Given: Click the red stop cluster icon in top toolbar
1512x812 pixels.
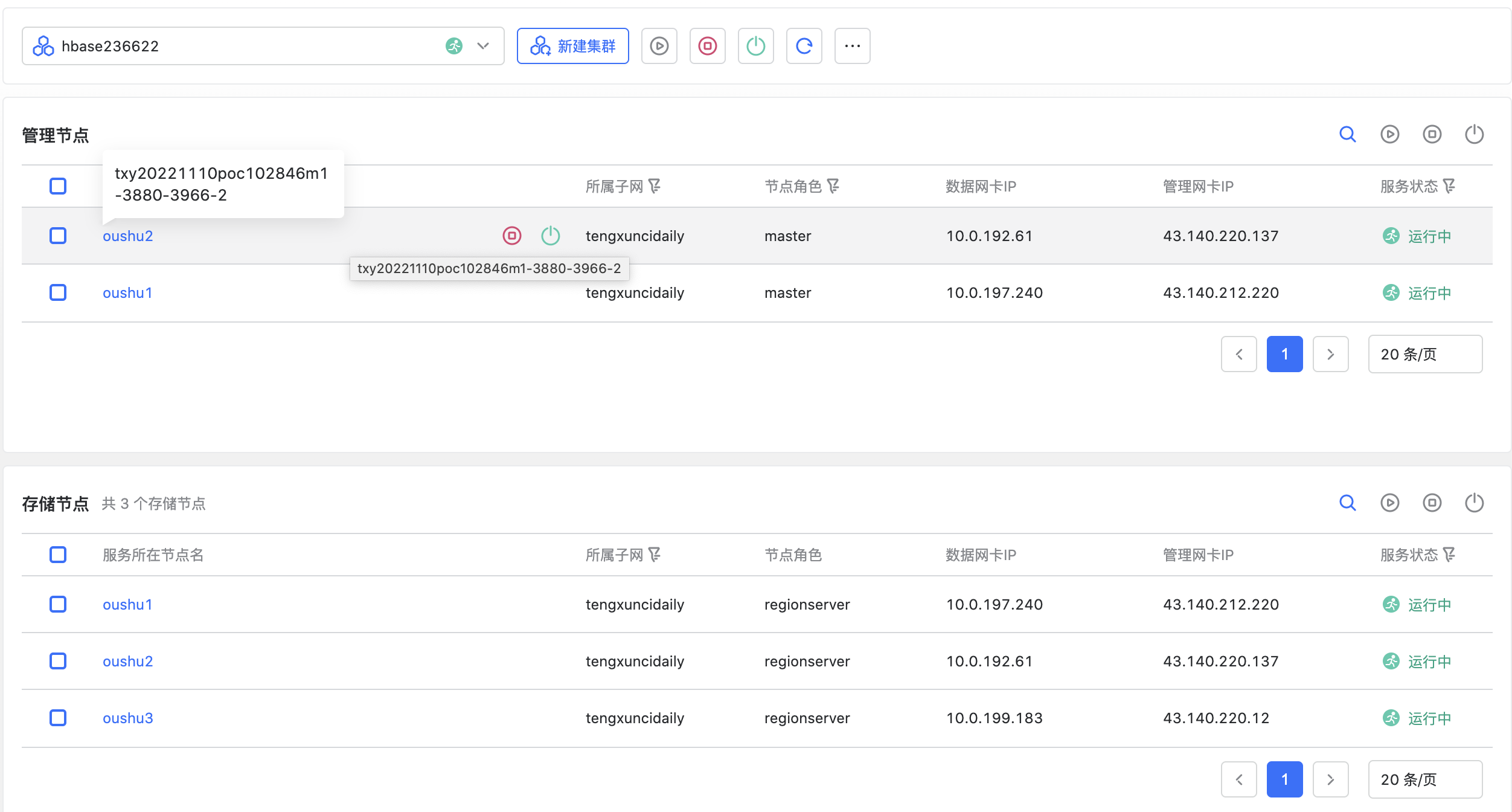Looking at the screenshot, I should tap(707, 46).
